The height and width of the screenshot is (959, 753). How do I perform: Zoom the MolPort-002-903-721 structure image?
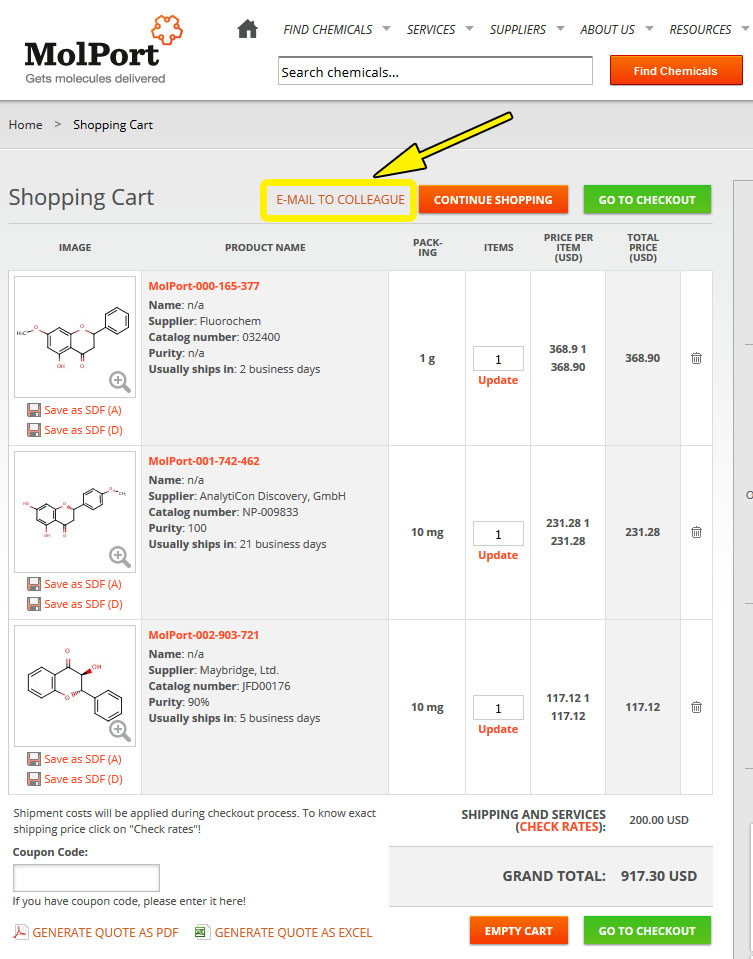click(x=119, y=730)
